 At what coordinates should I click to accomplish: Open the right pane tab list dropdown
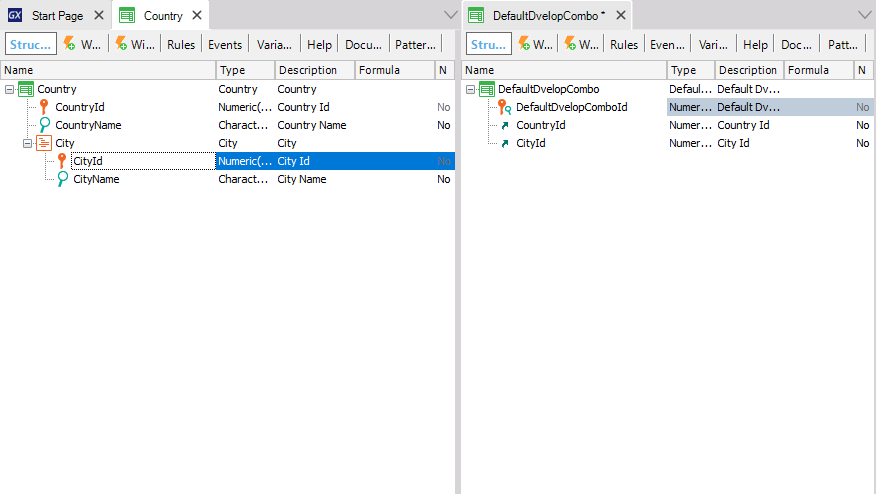click(x=864, y=15)
